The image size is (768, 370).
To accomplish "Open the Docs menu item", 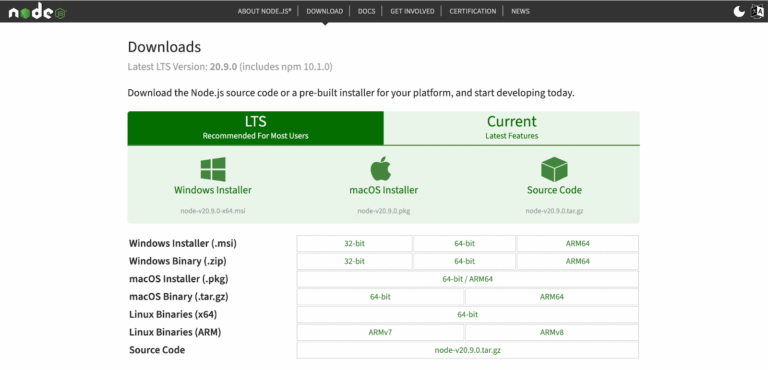I will click(x=366, y=11).
